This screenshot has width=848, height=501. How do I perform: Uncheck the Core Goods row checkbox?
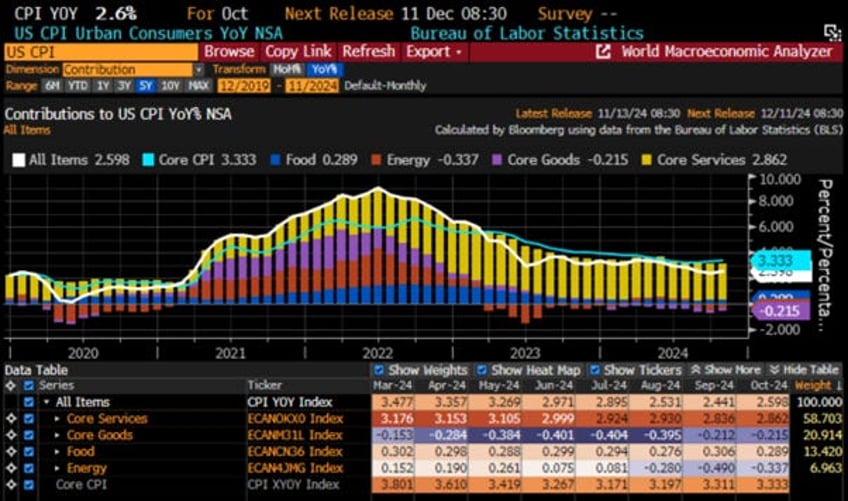29,435
